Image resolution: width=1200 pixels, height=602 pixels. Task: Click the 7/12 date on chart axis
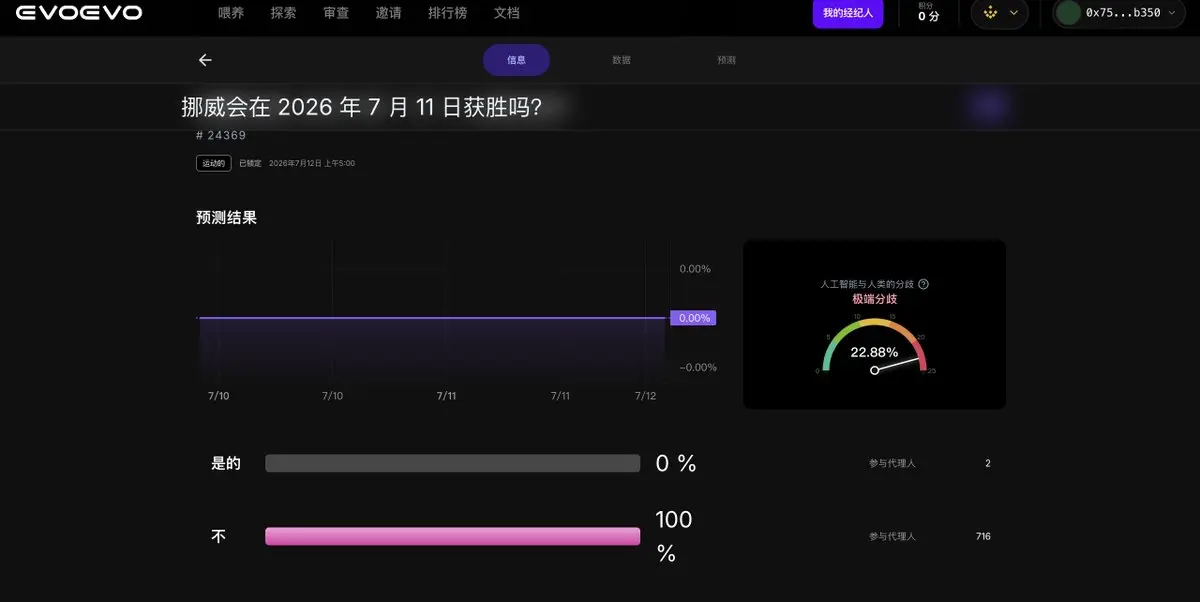point(646,396)
